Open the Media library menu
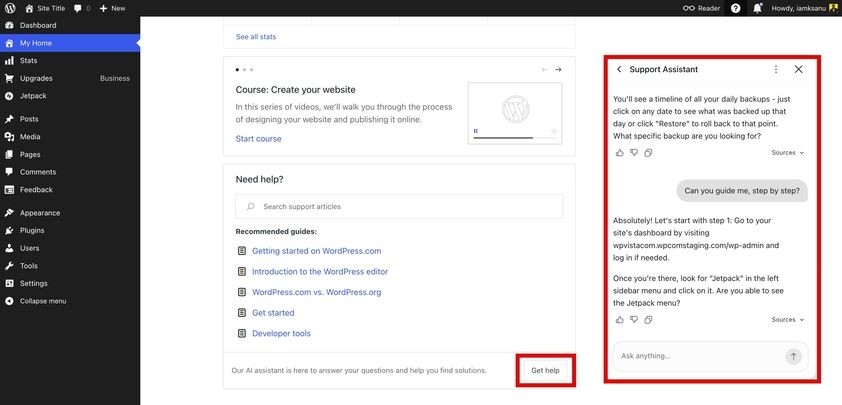Image resolution: width=842 pixels, height=405 pixels. [70, 136]
